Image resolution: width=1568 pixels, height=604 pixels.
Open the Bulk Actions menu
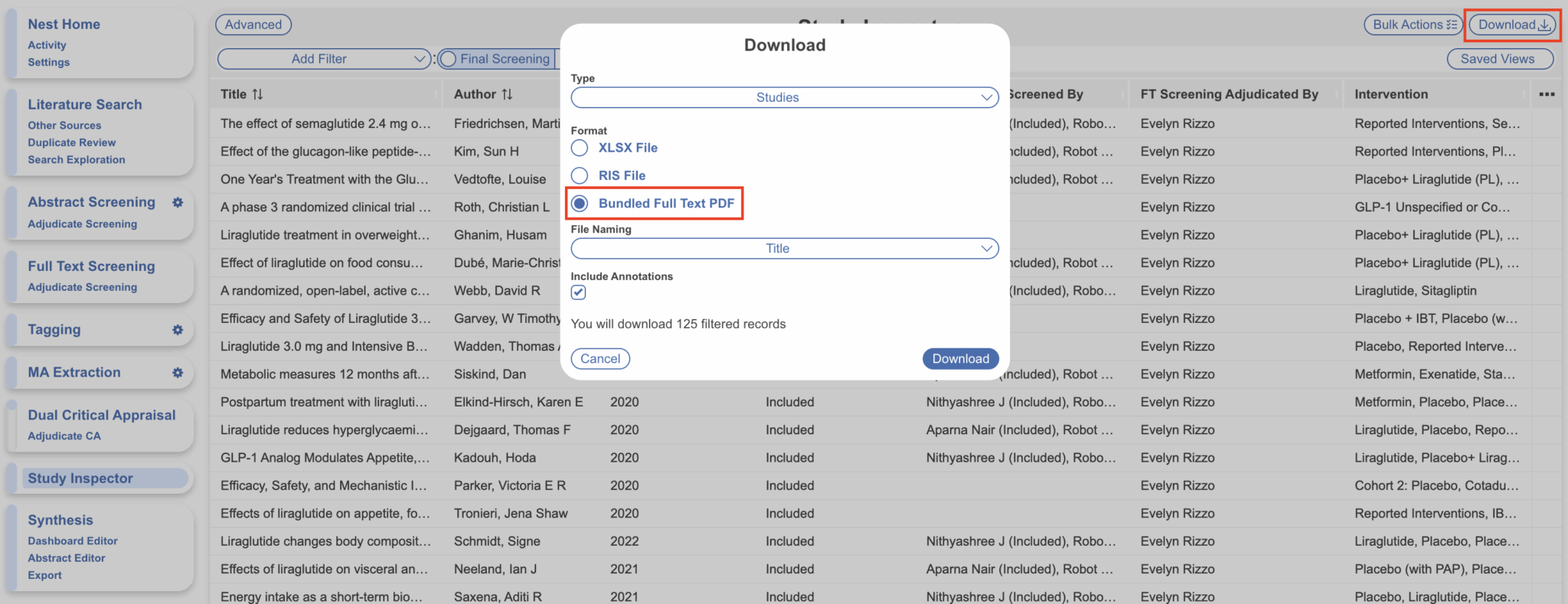(1413, 24)
